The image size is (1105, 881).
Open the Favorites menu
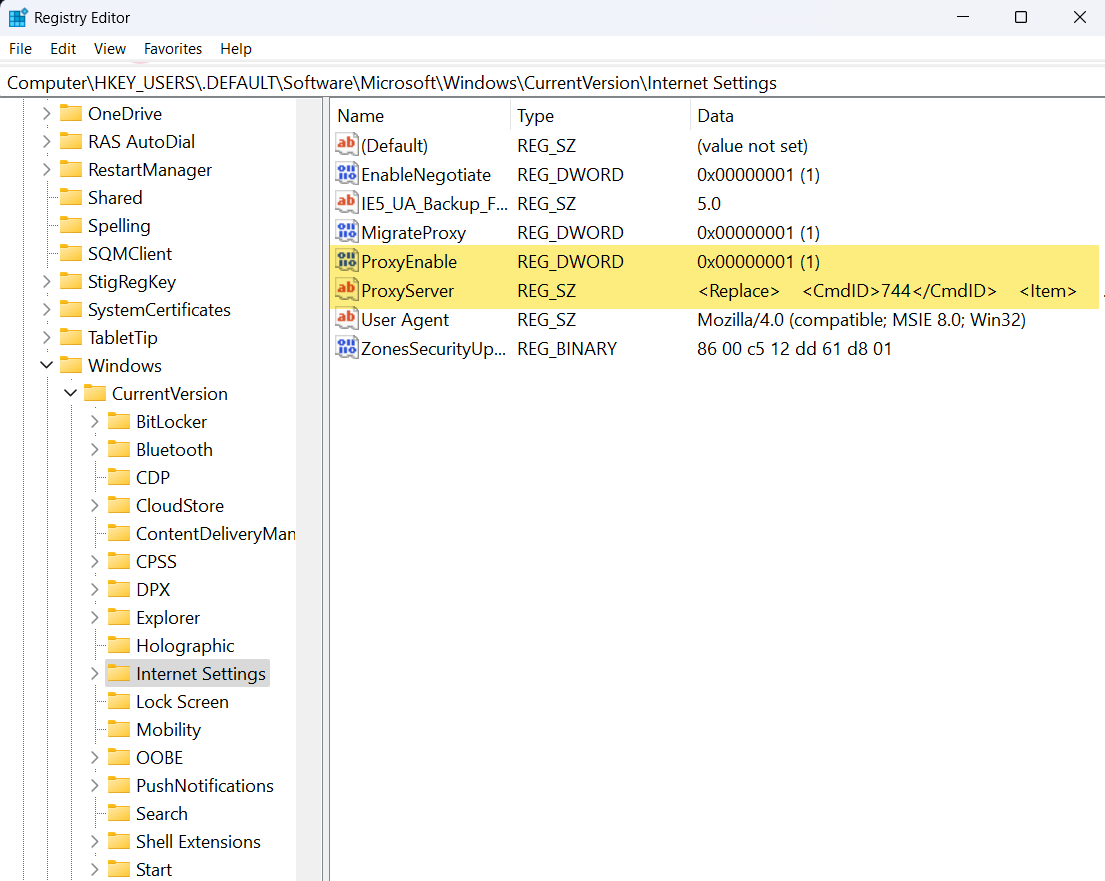[x=172, y=49]
